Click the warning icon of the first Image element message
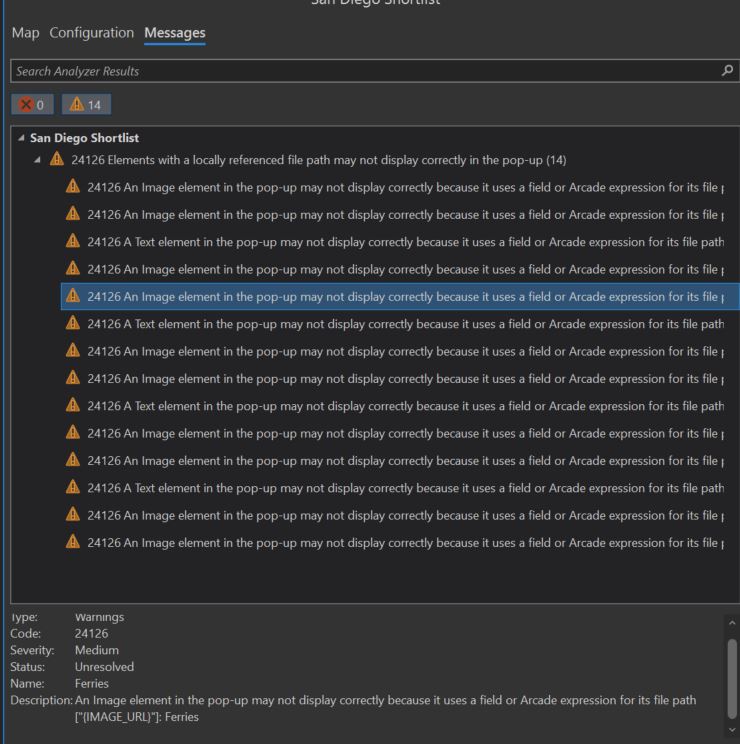This screenshot has height=744, width=740. [72, 187]
